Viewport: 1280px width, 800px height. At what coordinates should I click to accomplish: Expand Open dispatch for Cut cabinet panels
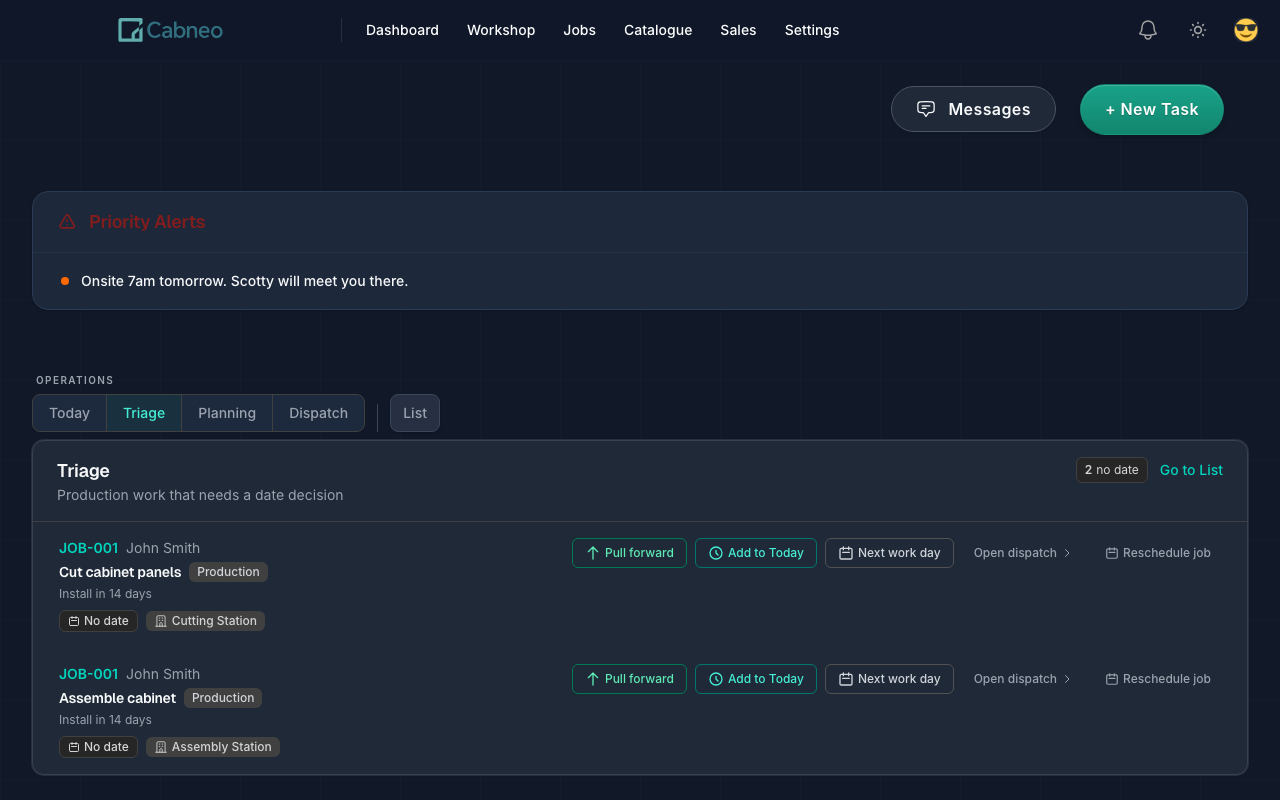tap(1022, 553)
